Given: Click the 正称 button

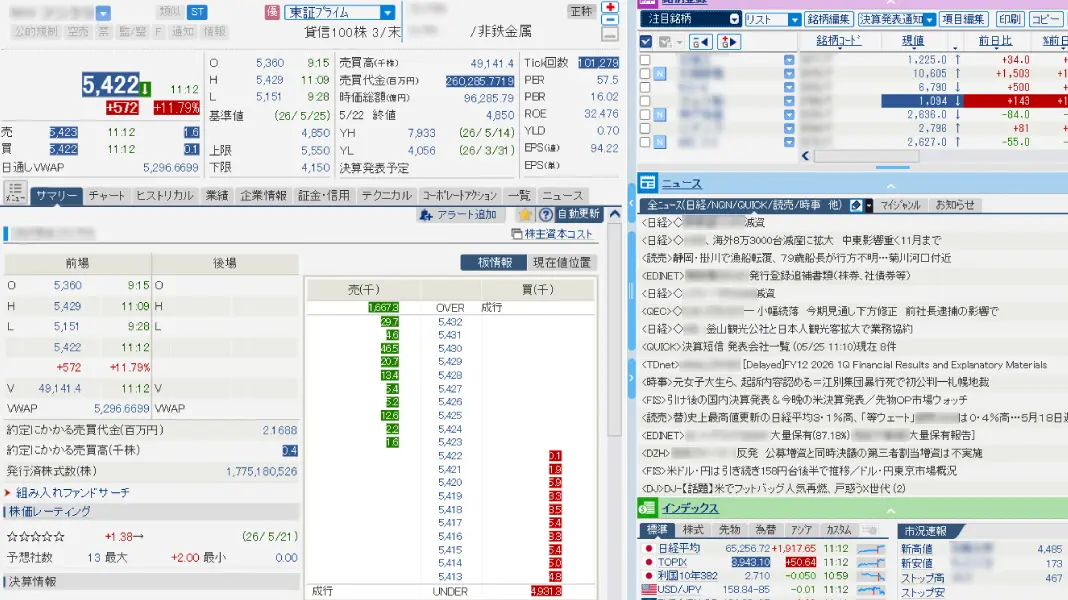Looking at the screenshot, I should pos(581,11).
